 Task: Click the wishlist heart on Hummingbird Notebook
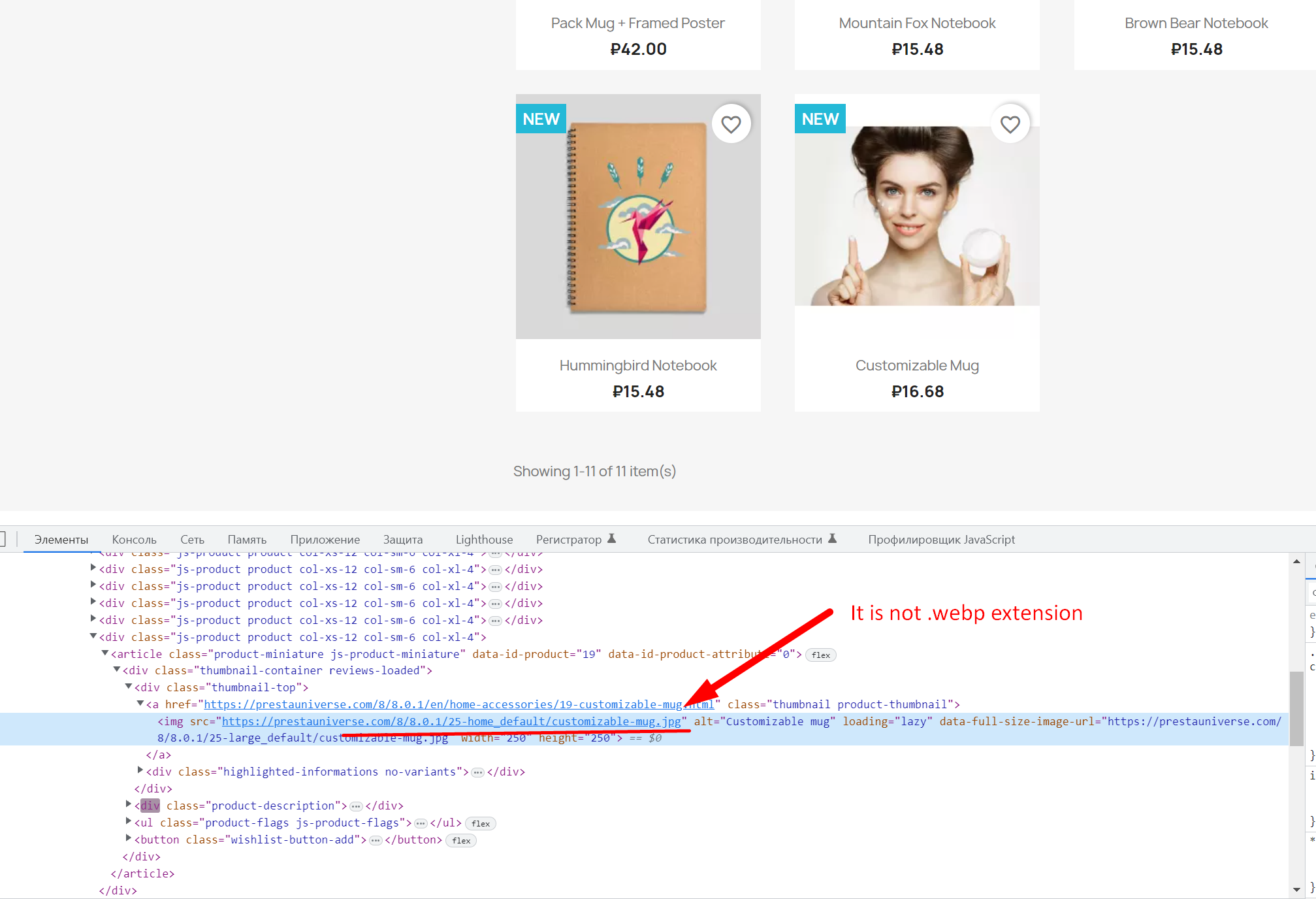731,123
